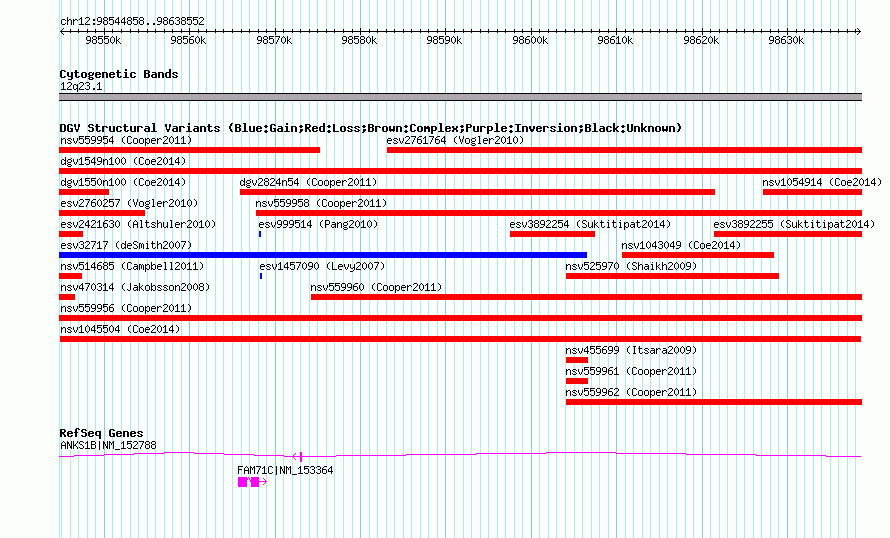Click the 98630k ruler position label
The width and height of the screenshot is (890, 538).
(786, 41)
